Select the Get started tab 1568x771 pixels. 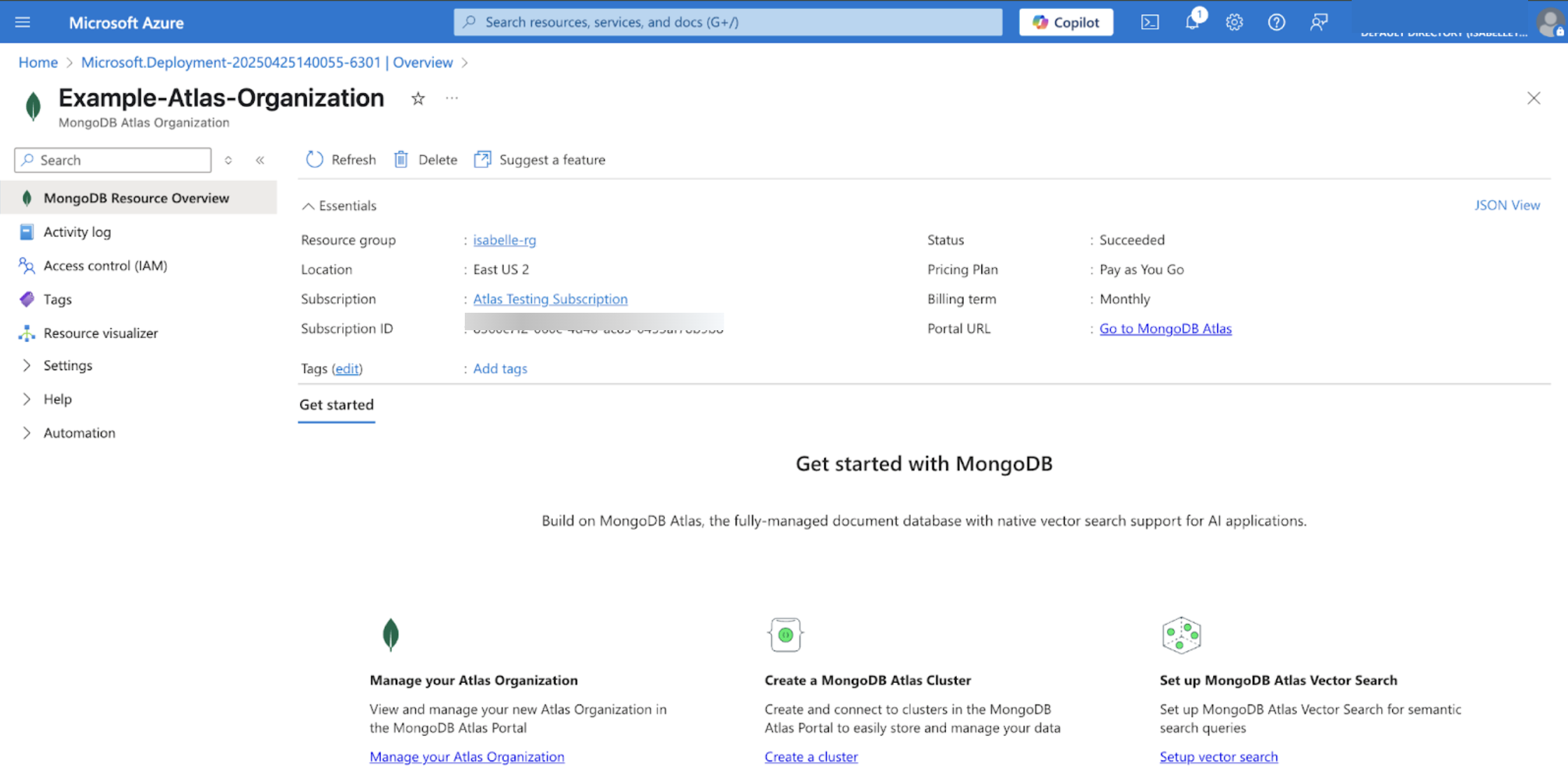pos(337,404)
